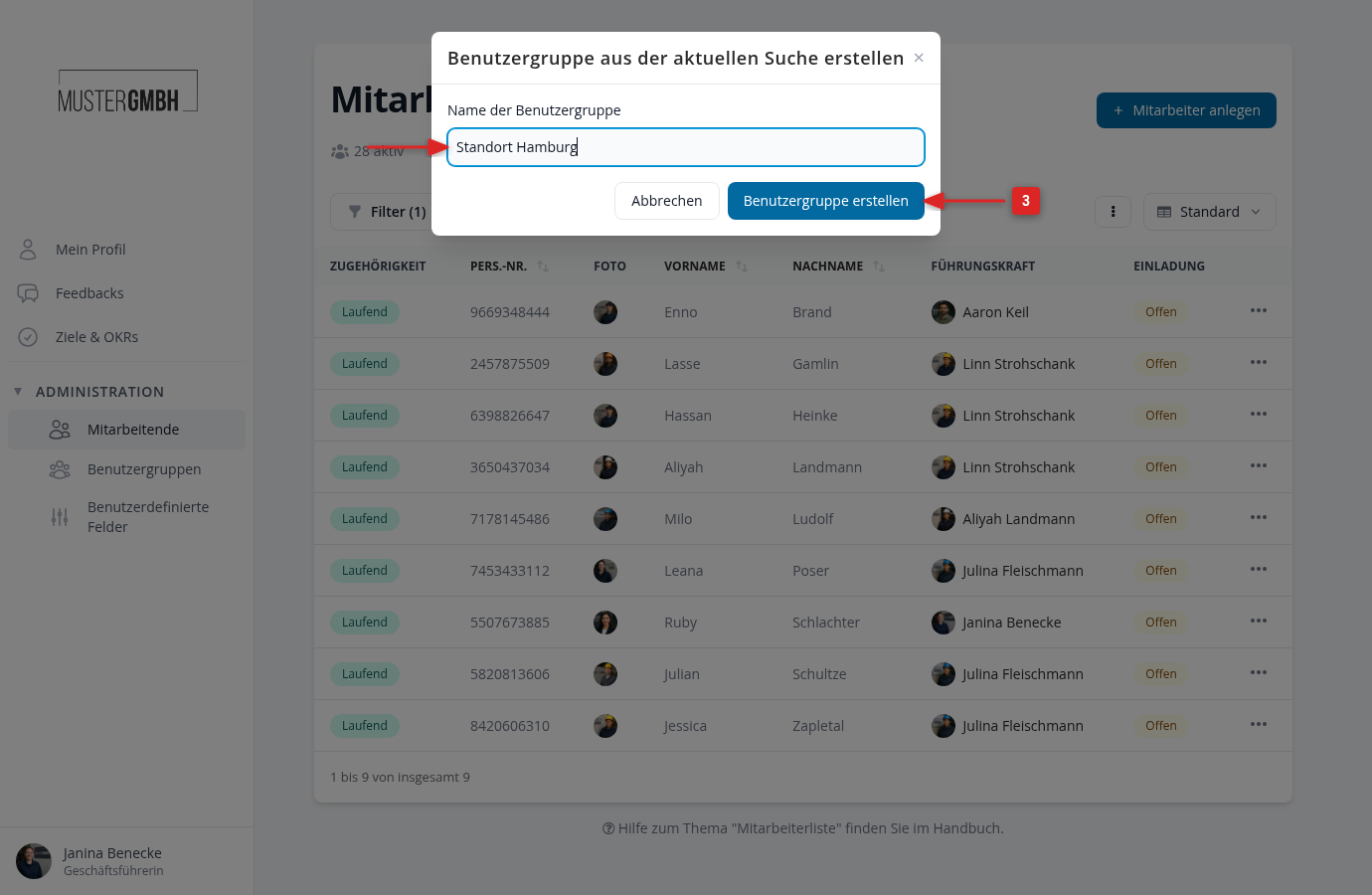Click Mitarbeiter anlegen button
The width and height of the screenshot is (1372, 895).
[x=1186, y=110]
